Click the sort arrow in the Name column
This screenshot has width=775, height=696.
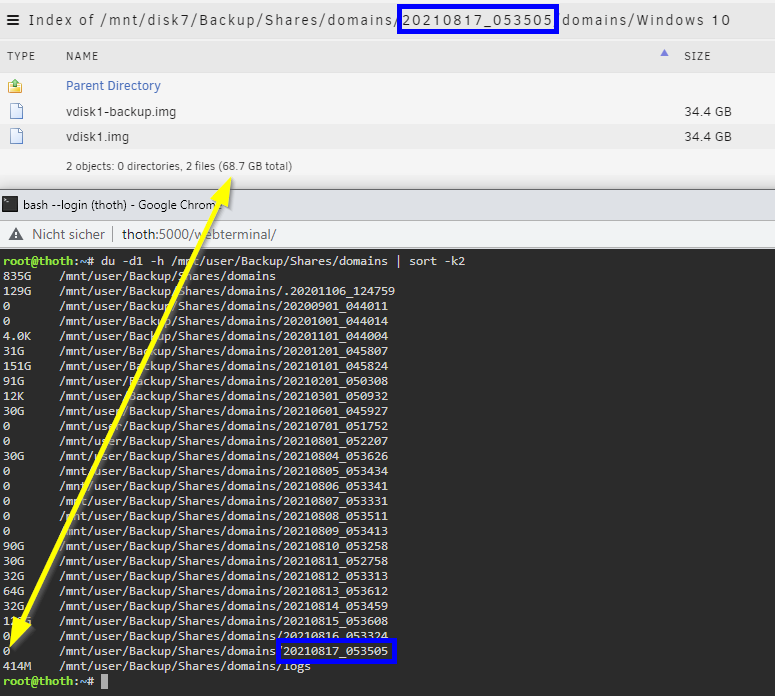pyautogui.click(x=664, y=53)
